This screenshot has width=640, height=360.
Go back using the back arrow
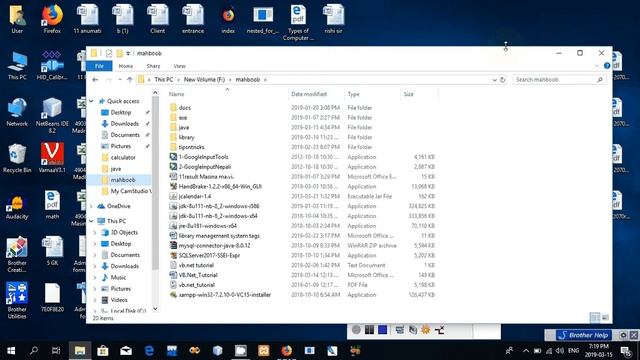(95, 80)
